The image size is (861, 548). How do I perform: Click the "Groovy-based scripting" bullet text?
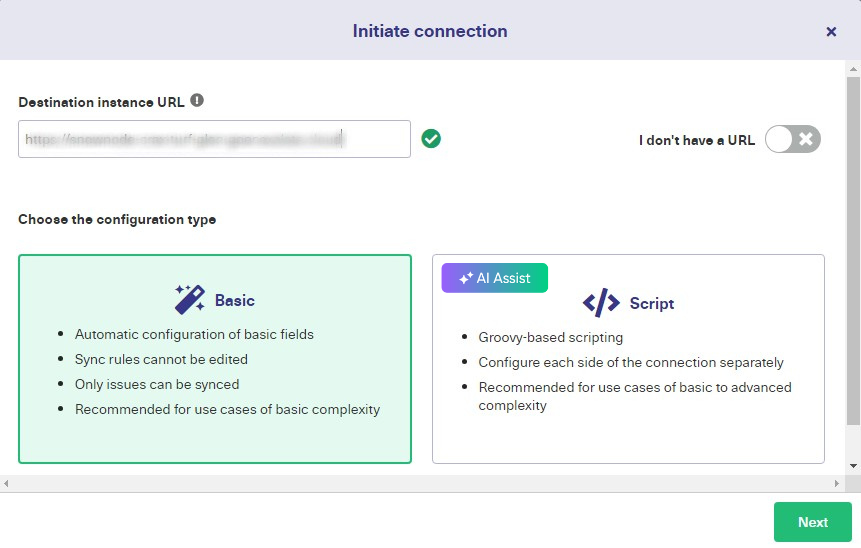click(550, 338)
